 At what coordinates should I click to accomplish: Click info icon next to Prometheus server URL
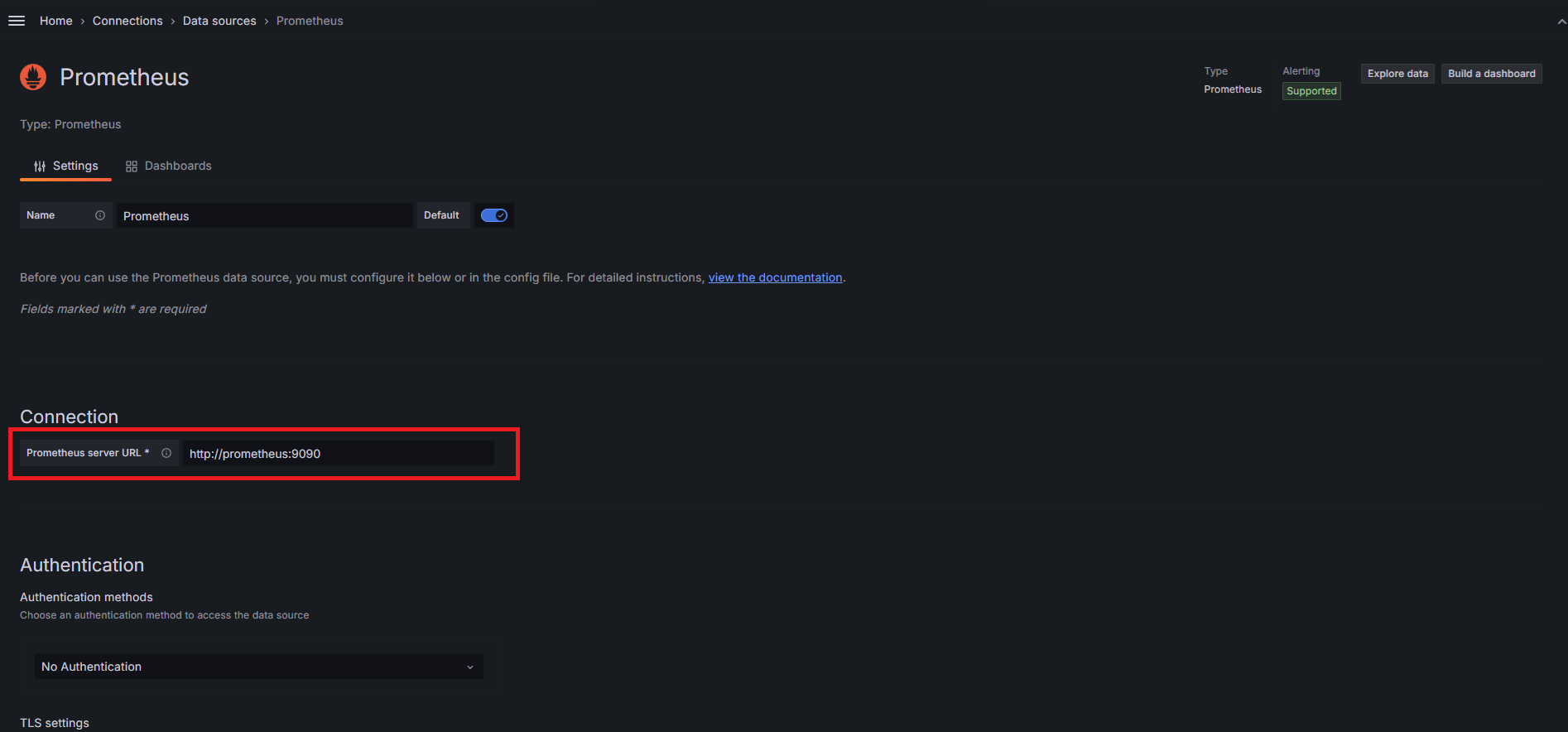pos(166,453)
